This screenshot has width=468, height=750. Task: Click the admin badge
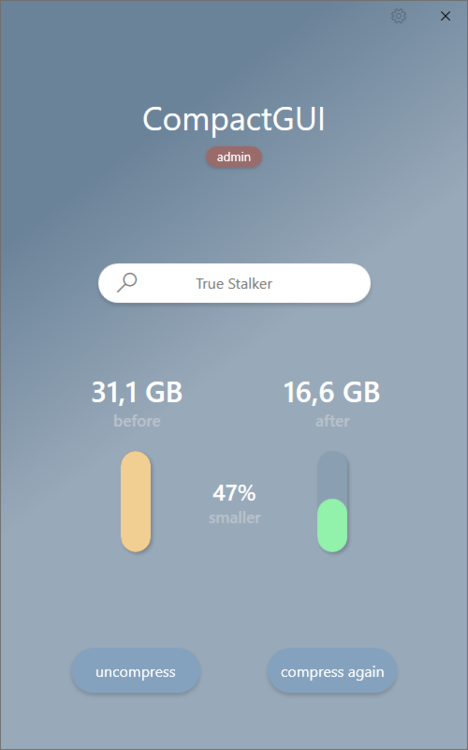click(x=234, y=157)
